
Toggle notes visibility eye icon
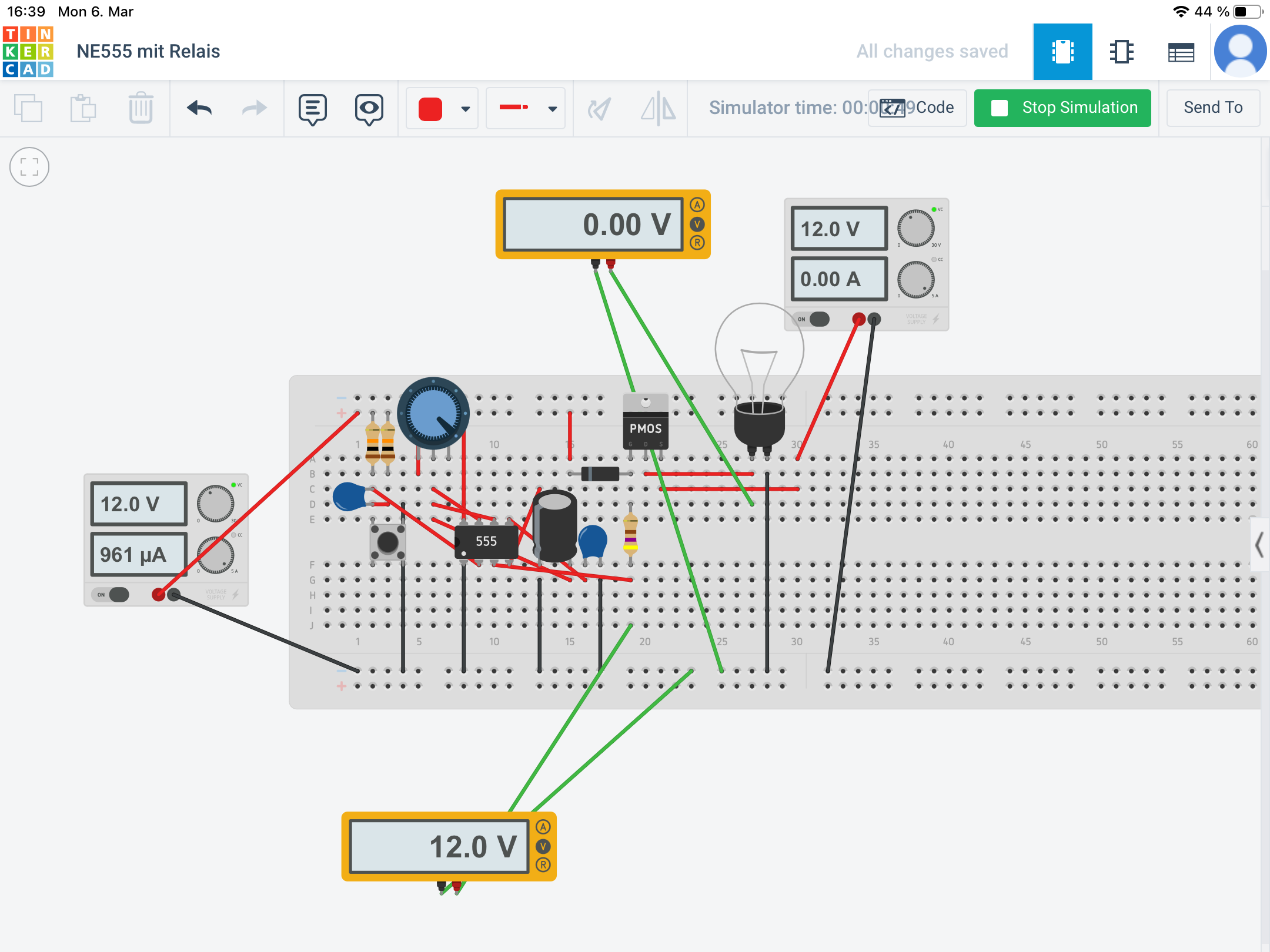[x=369, y=109]
